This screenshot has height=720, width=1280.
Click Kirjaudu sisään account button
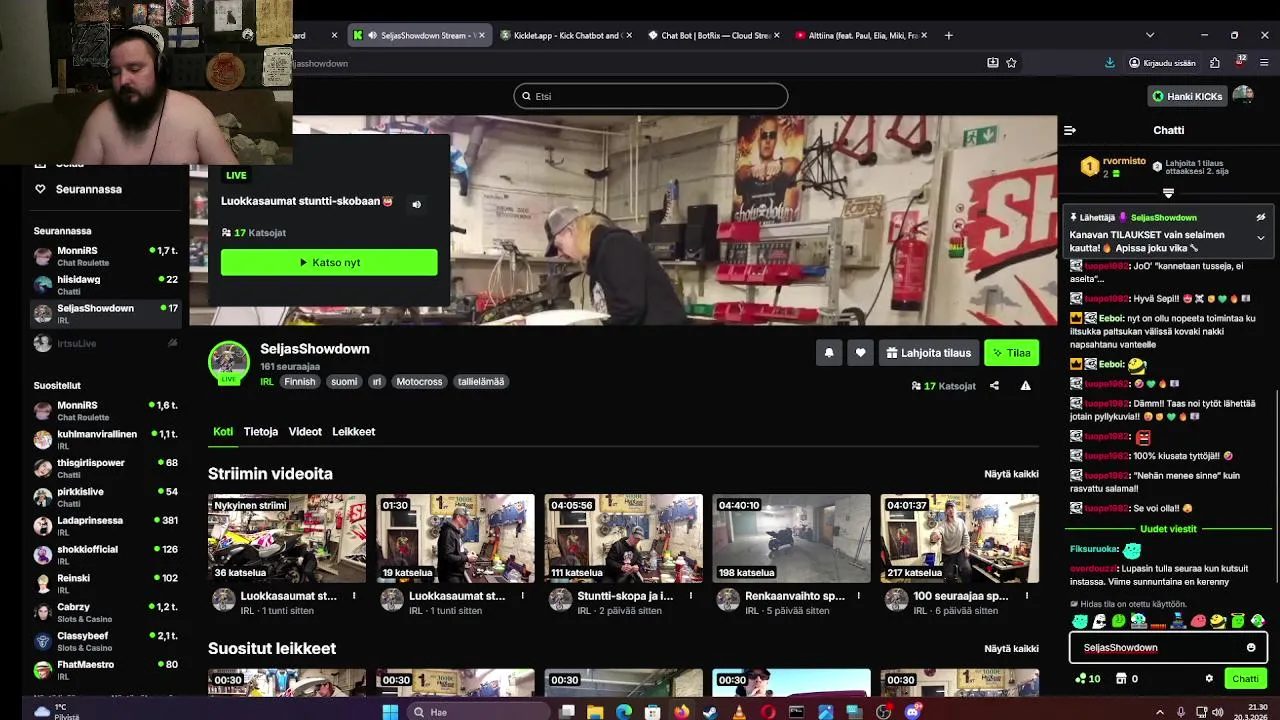1162,63
